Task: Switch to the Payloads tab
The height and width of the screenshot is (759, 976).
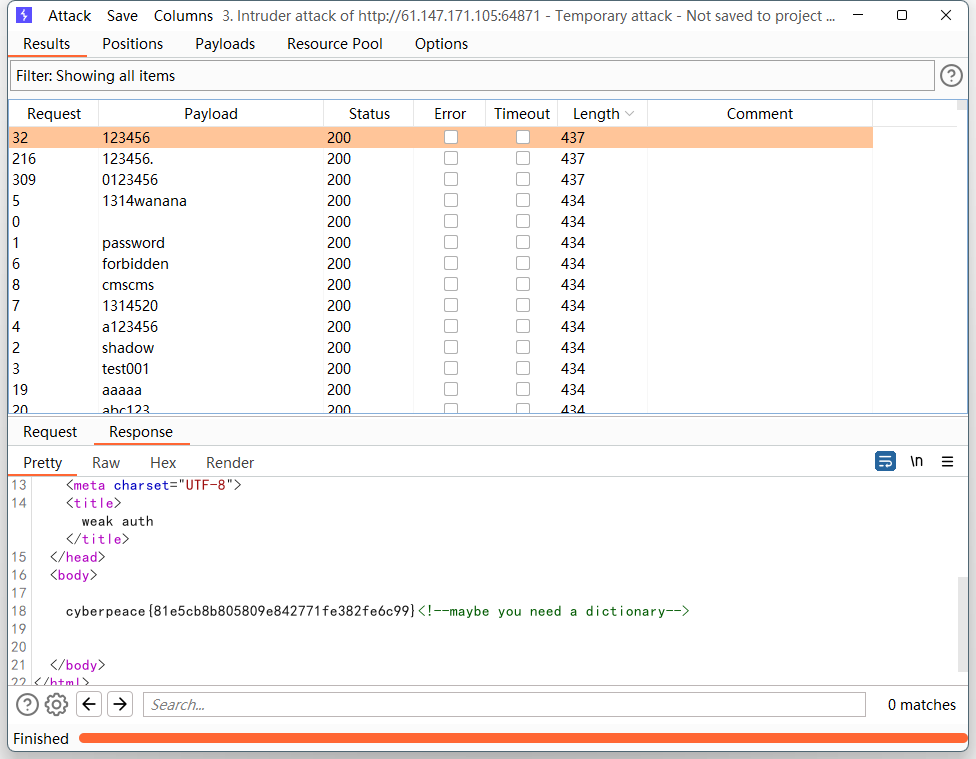Action: click(x=225, y=44)
